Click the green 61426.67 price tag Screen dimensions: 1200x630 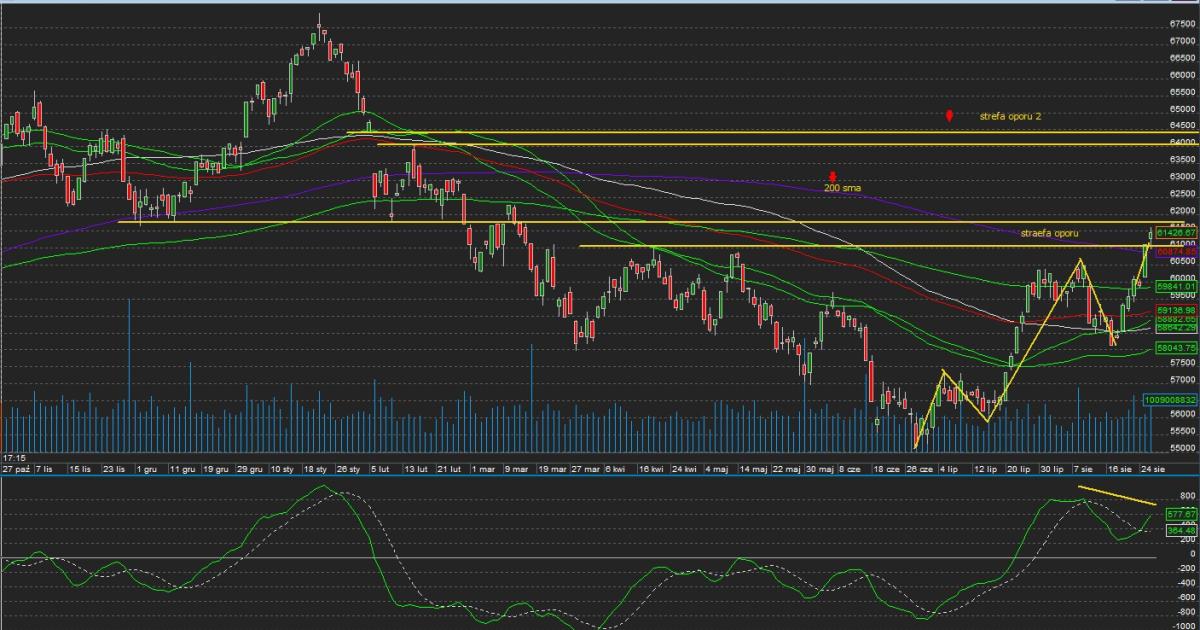[x=1176, y=232]
